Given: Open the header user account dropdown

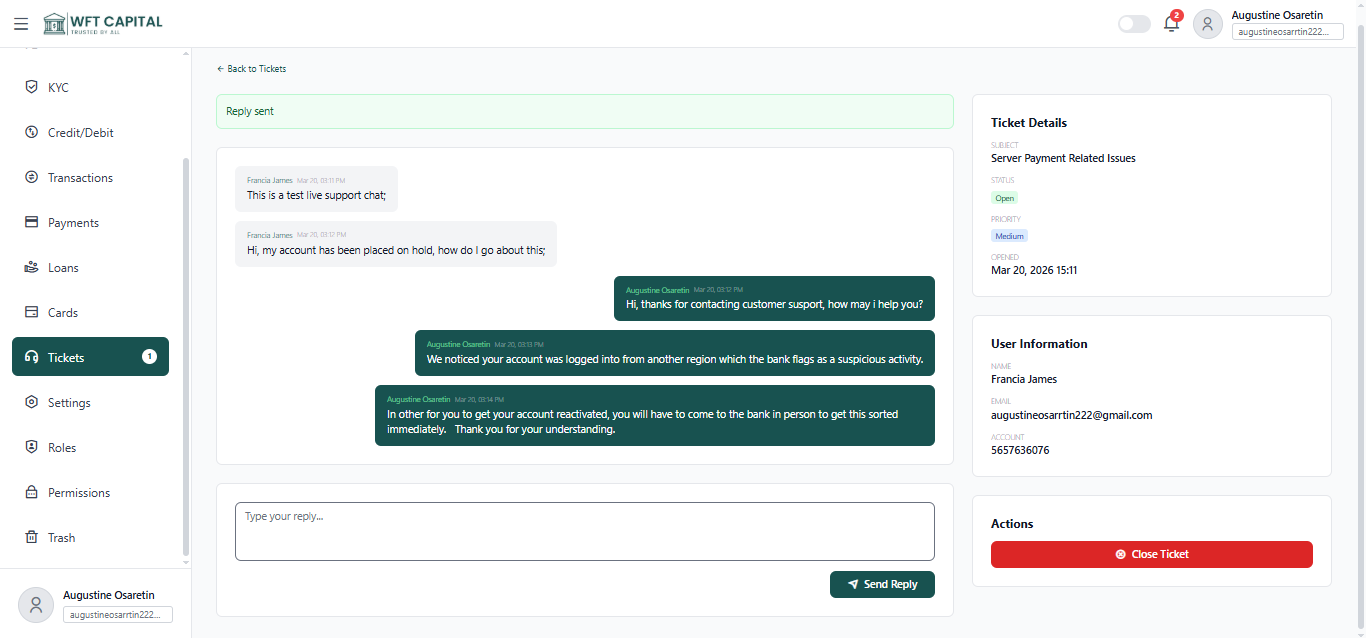Looking at the screenshot, I should point(1286,24).
